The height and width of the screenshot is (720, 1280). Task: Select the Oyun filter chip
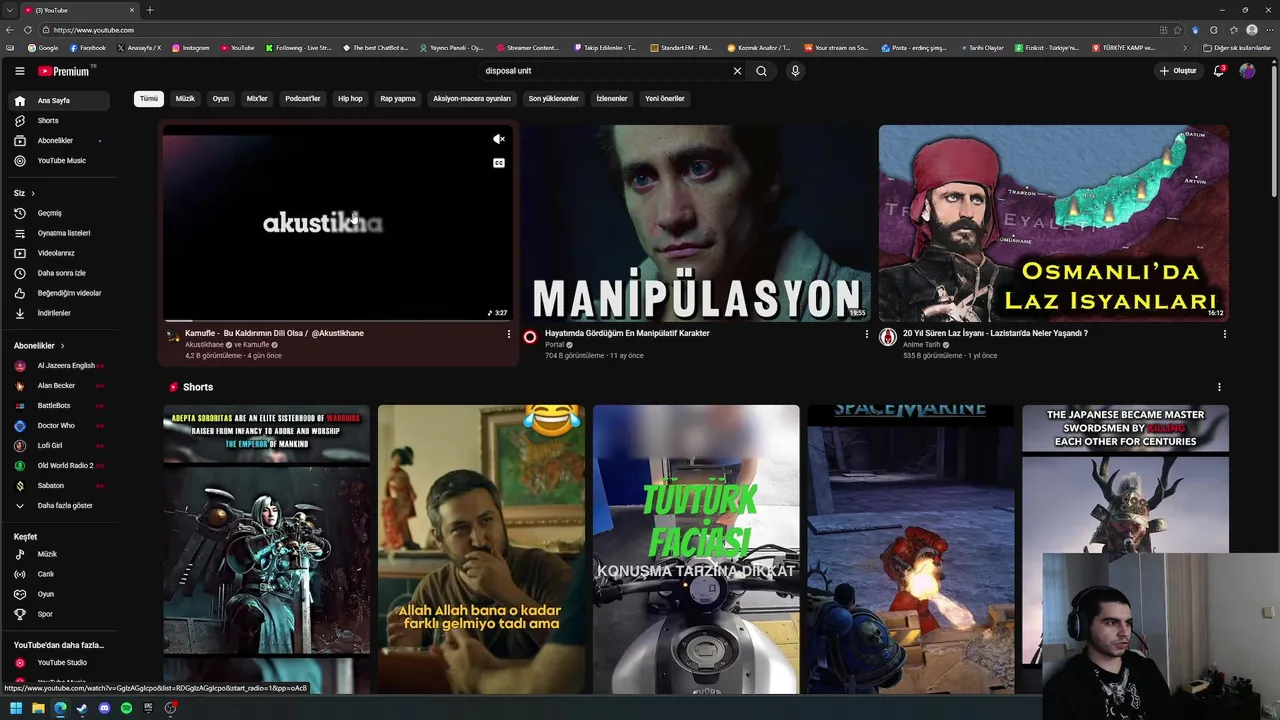coord(221,99)
